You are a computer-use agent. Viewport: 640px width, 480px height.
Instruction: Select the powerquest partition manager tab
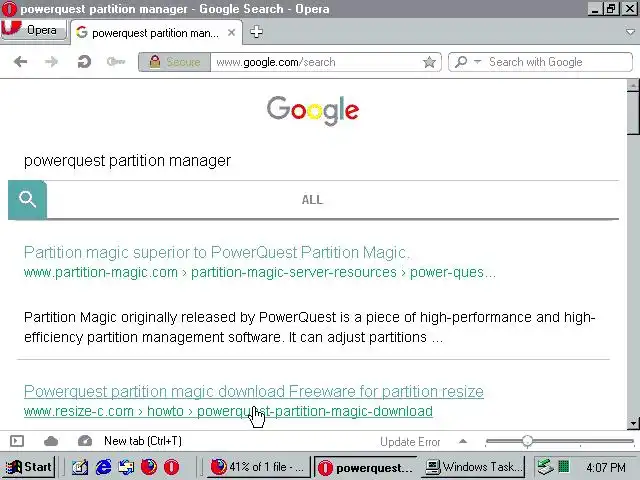pyautogui.click(x=156, y=33)
